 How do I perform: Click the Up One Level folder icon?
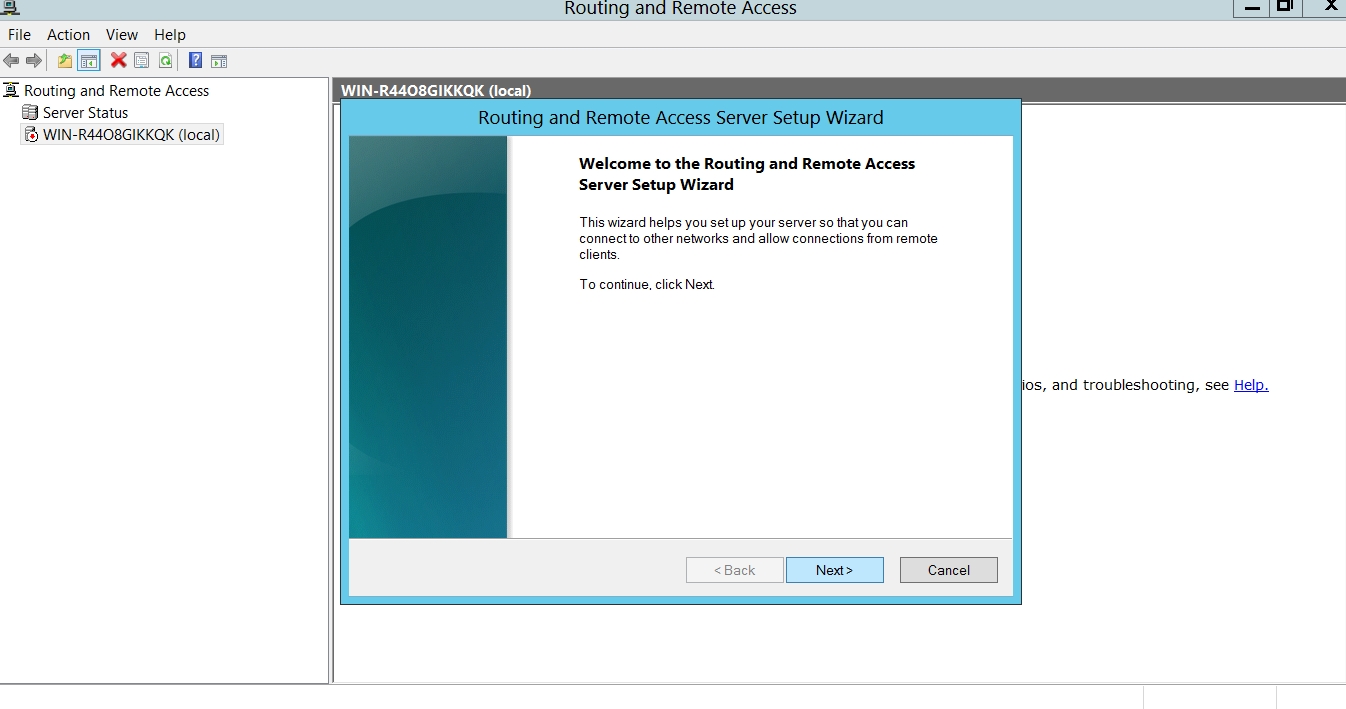pyautogui.click(x=65, y=61)
